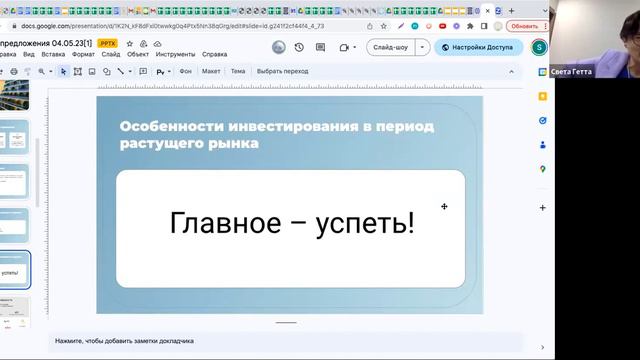Start the Слайд-шоу presentation

click(391, 47)
